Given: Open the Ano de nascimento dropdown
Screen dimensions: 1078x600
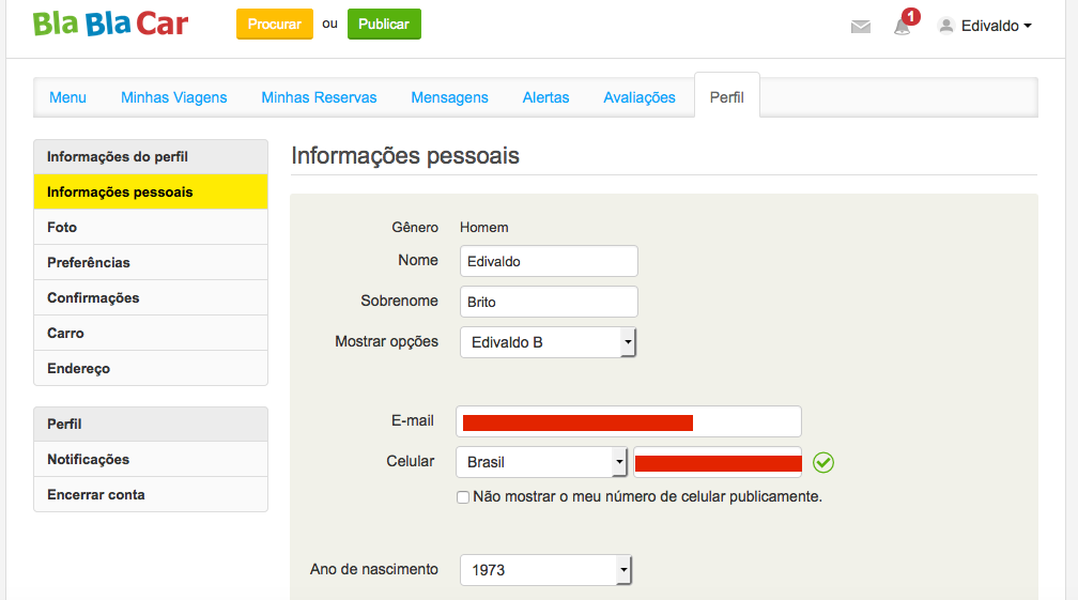Looking at the screenshot, I should tap(546, 570).
